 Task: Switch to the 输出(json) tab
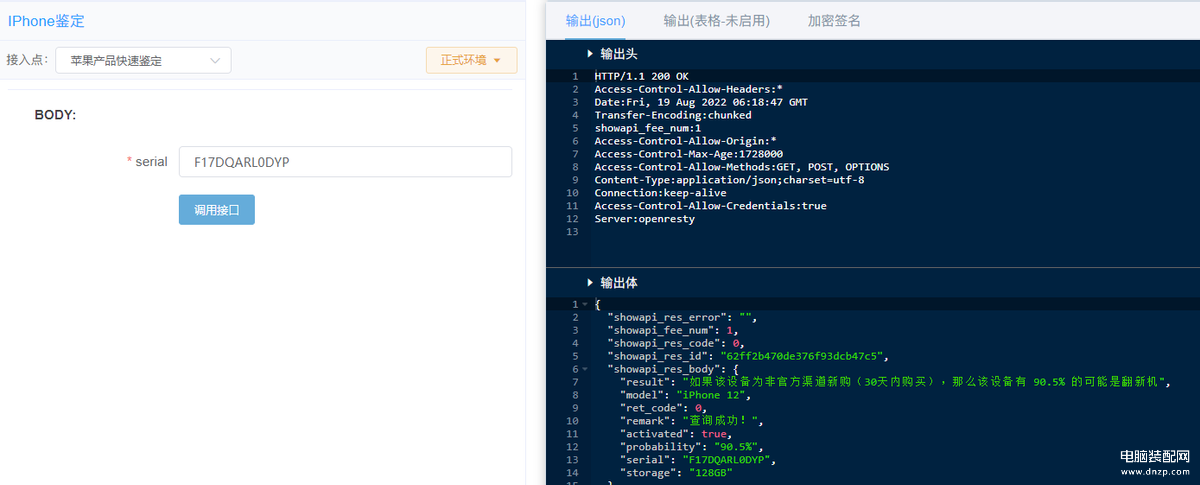click(x=595, y=20)
